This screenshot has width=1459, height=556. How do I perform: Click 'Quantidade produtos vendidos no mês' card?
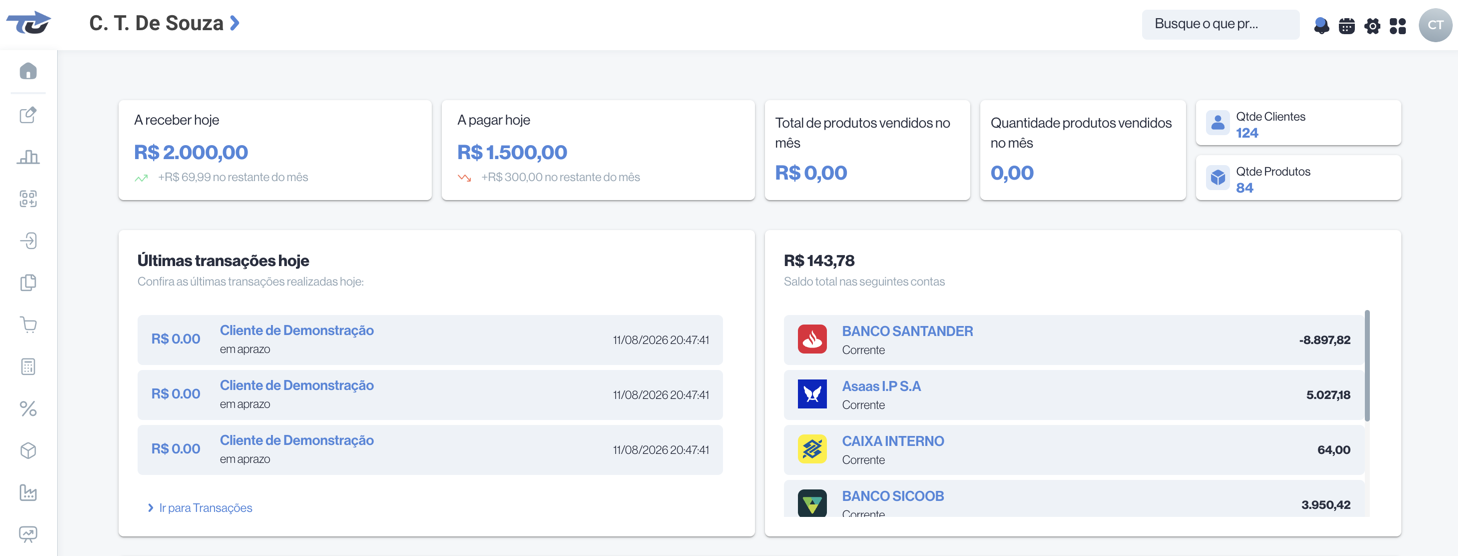click(x=1083, y=150)
